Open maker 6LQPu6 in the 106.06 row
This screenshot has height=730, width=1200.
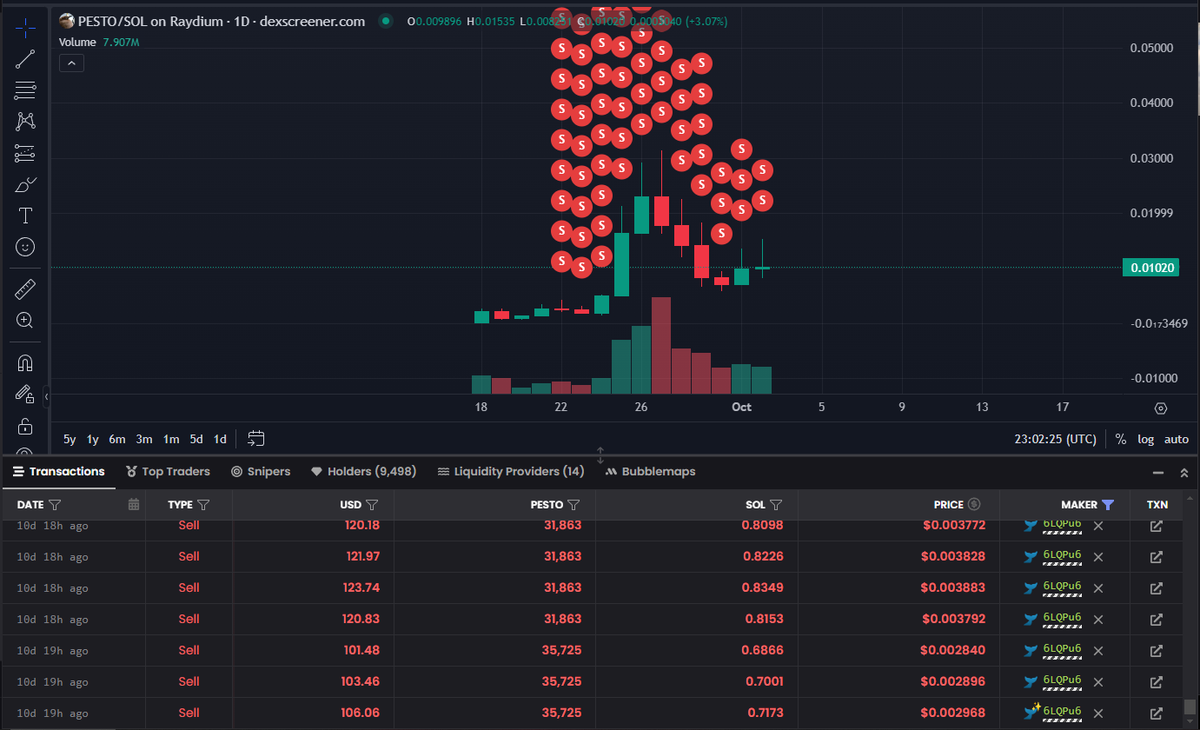tap(1062, 711)
